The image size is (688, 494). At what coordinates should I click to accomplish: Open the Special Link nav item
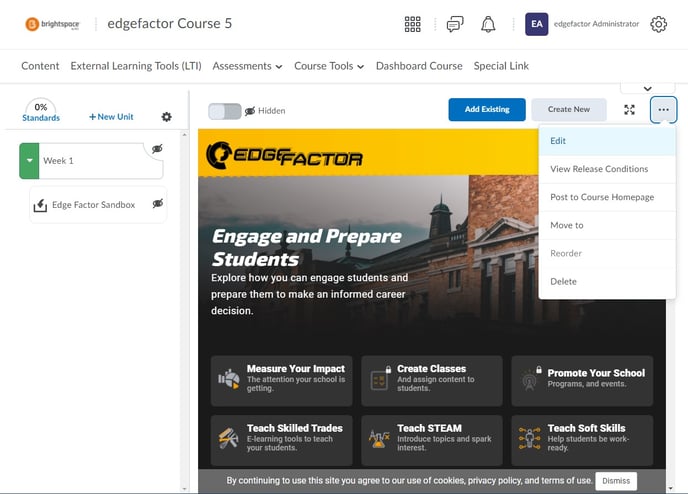501,66
